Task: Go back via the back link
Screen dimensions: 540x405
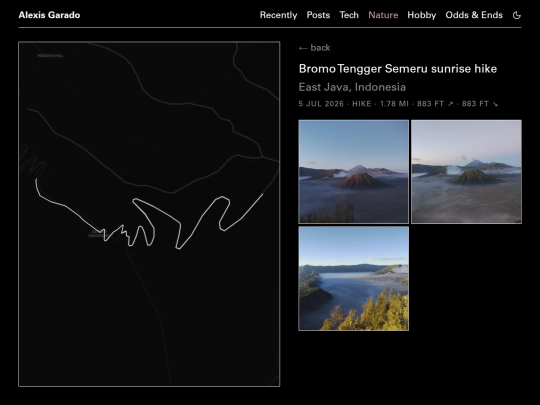Action: (314, 48)
